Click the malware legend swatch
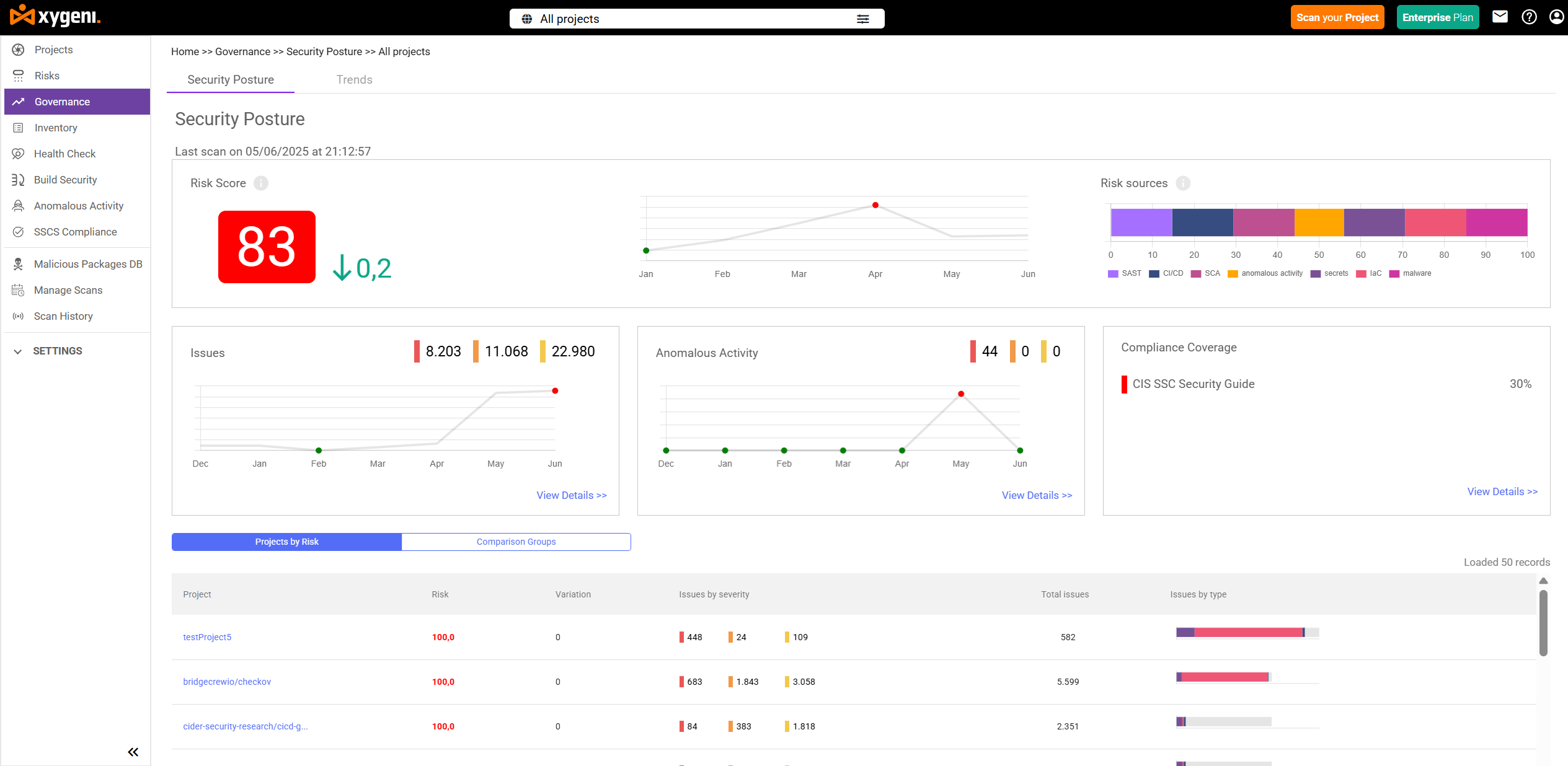 [x=1394, y=274]
